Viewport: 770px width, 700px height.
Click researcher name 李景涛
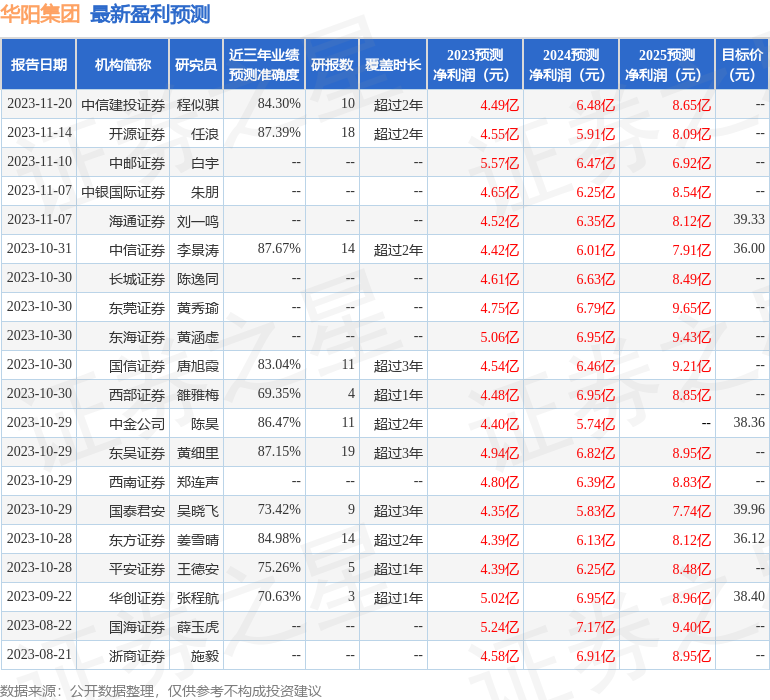(x=197, y=250)
